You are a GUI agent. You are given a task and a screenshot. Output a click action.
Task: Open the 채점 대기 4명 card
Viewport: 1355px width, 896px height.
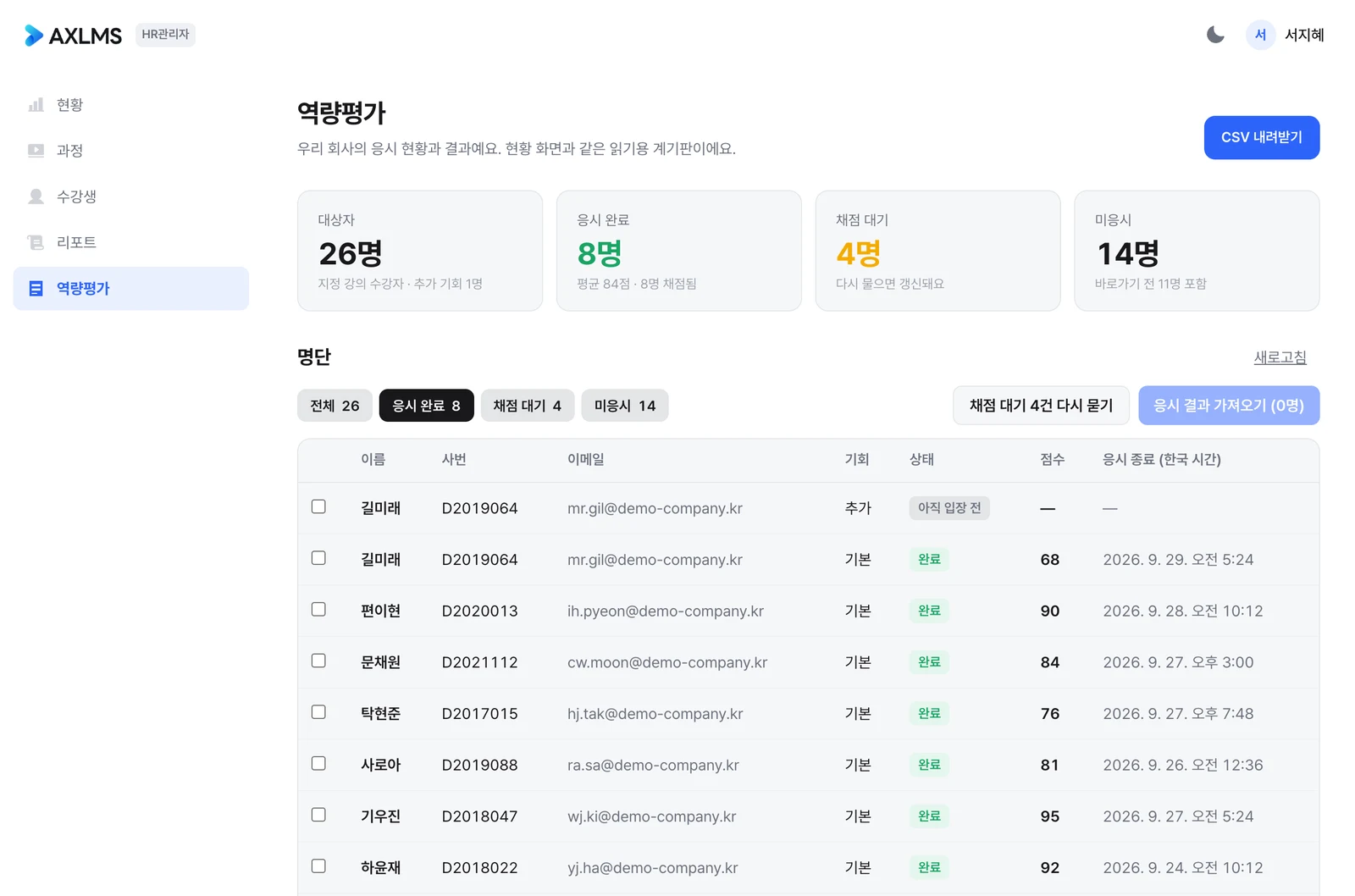tap(938, 251)
